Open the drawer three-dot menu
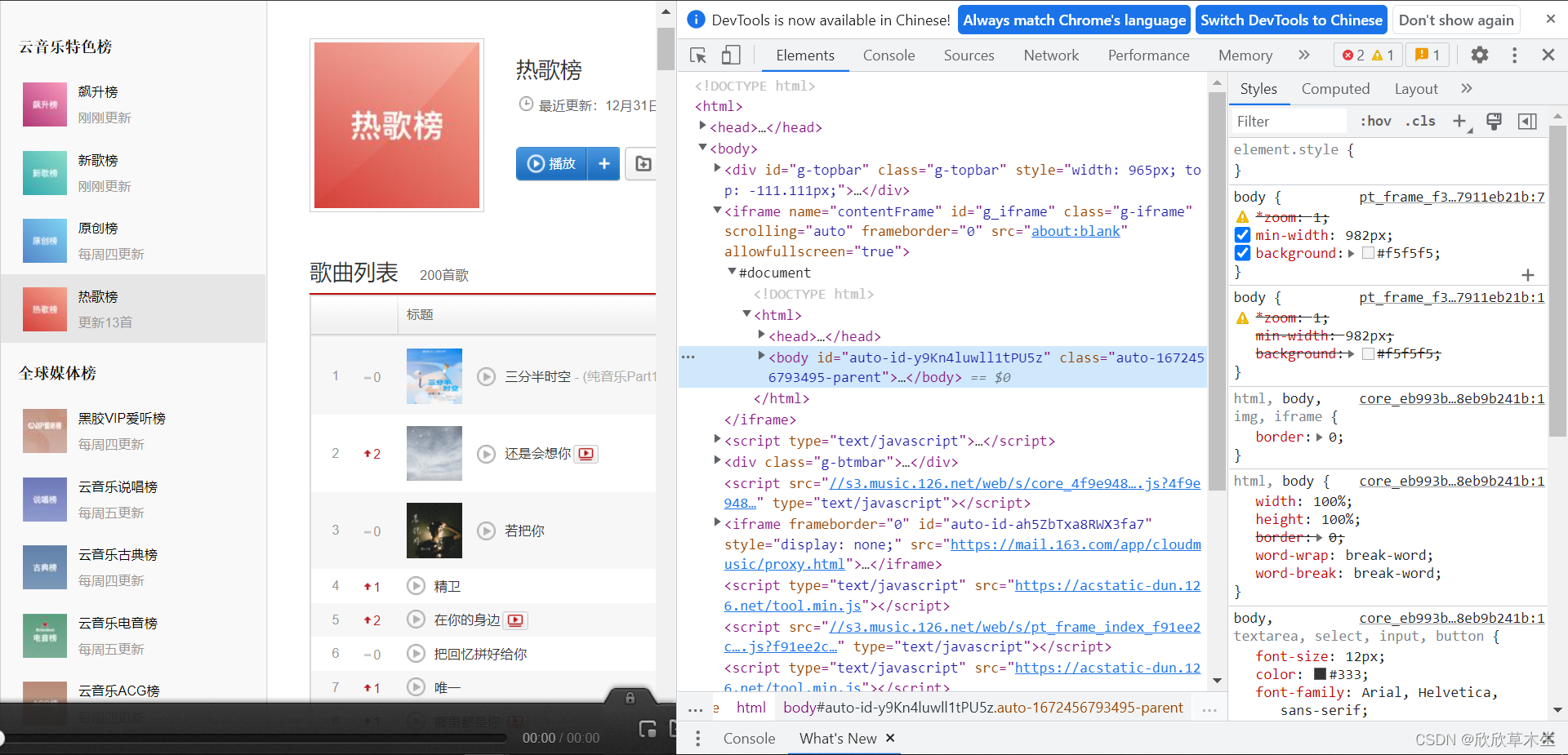 pos(697,738)
